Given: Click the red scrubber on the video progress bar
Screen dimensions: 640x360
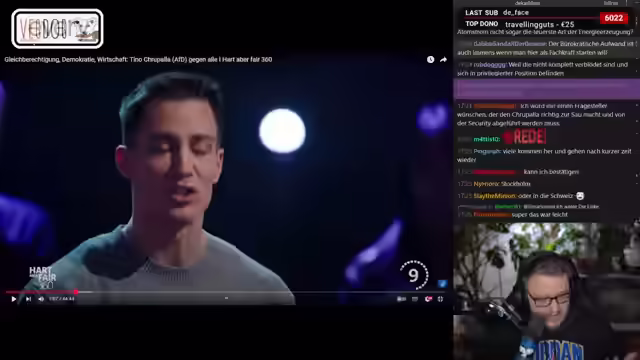Looking at the screenshot, I should (x=76, y=292).
